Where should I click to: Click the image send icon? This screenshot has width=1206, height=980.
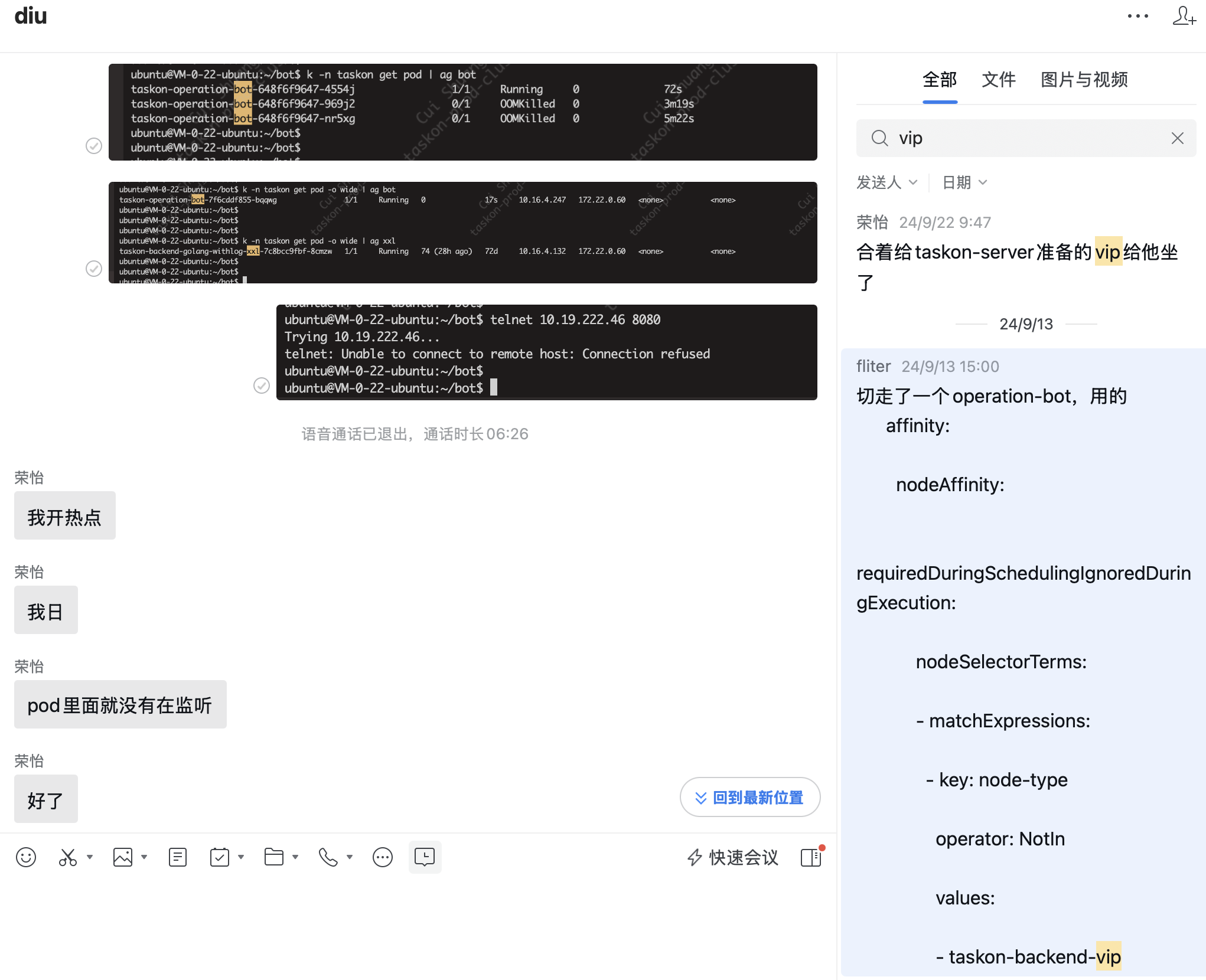[x=123, y=857]
